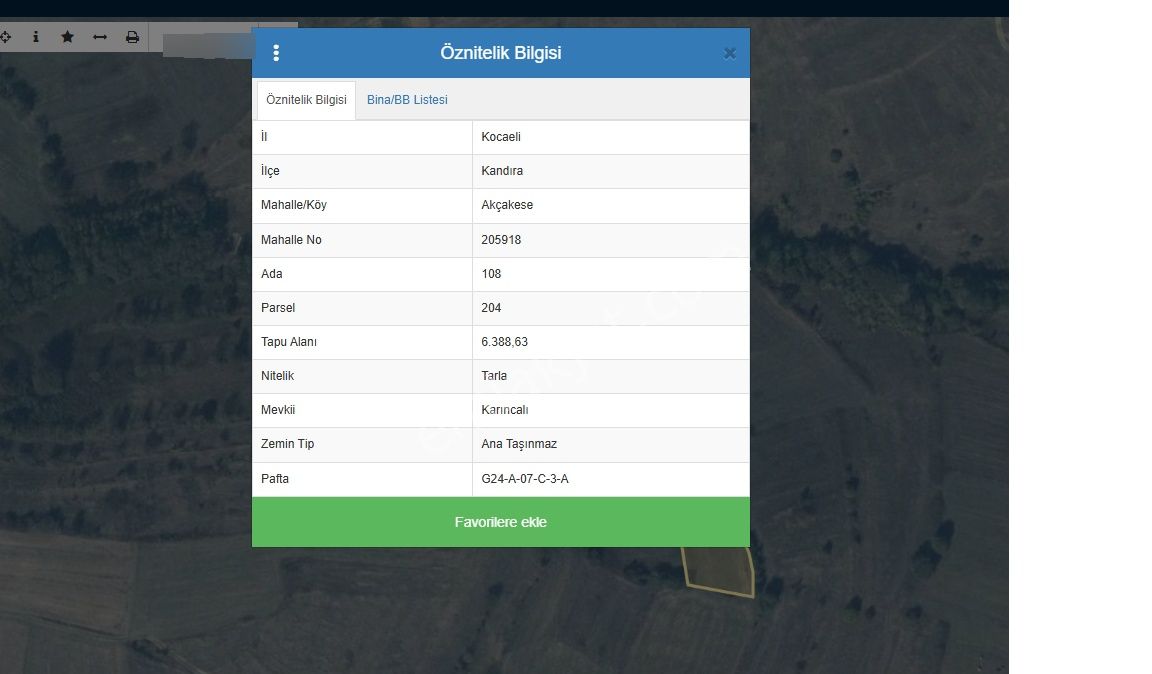Open favorites with the star icon
This screenshot has width=1152, height=674.
(67, 37)
